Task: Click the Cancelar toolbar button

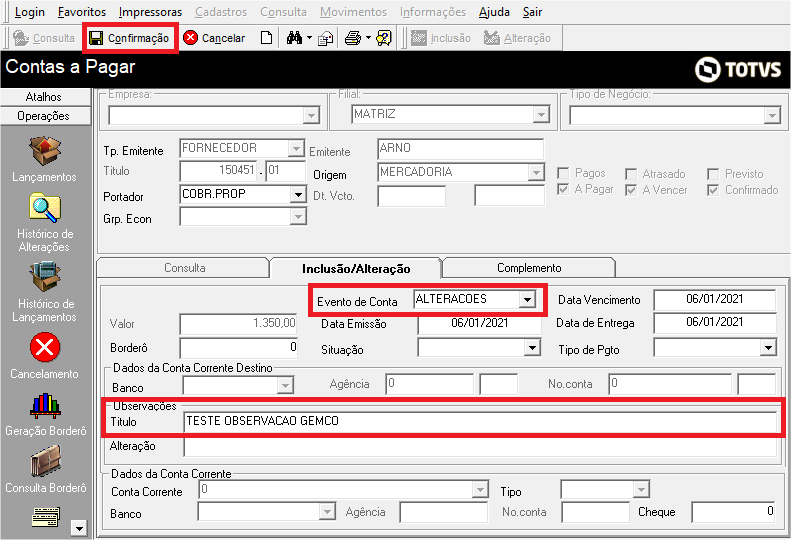Action: 214,38
